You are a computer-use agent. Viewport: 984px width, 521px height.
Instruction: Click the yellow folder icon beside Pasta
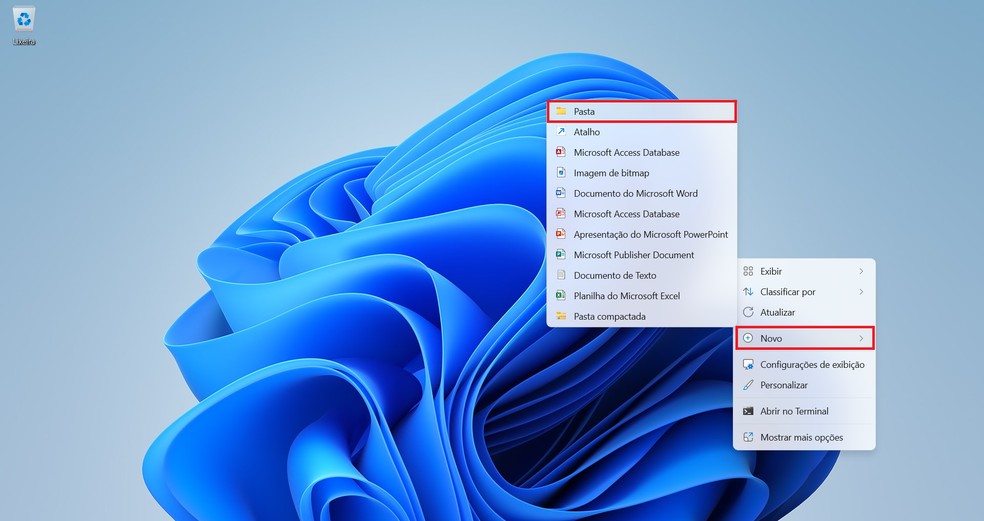pos(561,111)
